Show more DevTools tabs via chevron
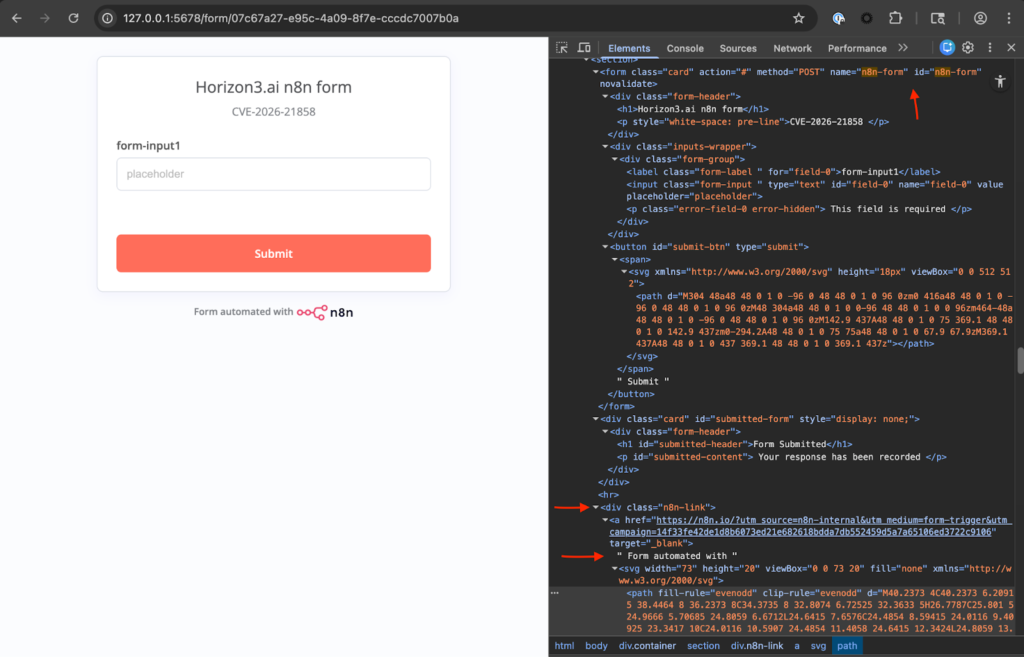 903,48
